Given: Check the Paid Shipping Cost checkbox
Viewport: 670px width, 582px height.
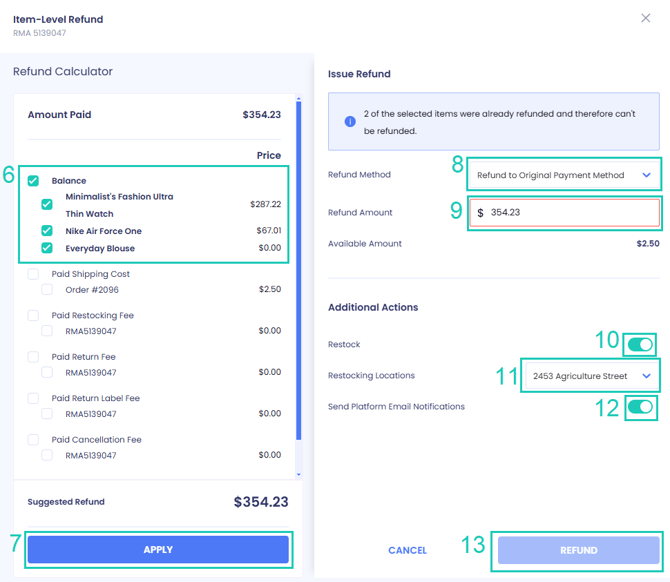Looking at the screenshot, I should point(33,274).
